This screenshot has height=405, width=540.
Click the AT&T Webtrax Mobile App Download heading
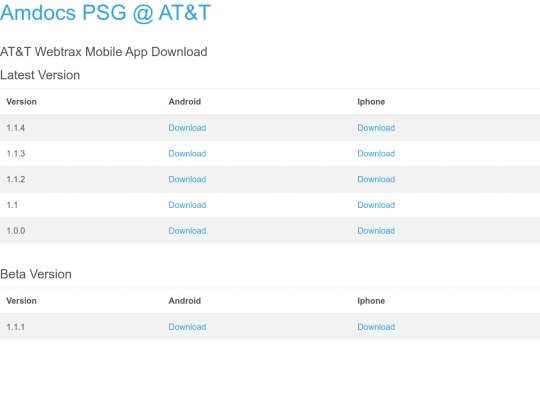pyautogui.click(x=104, y=52)
